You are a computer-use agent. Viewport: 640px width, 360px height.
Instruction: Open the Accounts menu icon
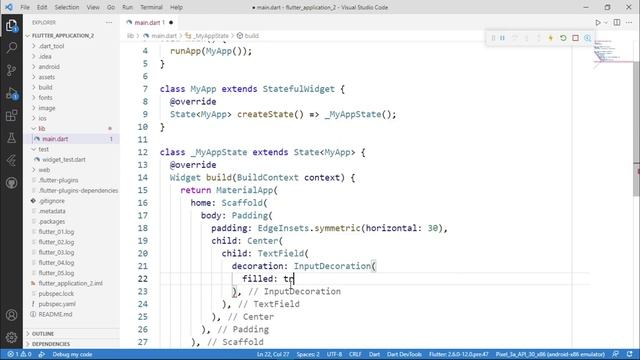11,315
